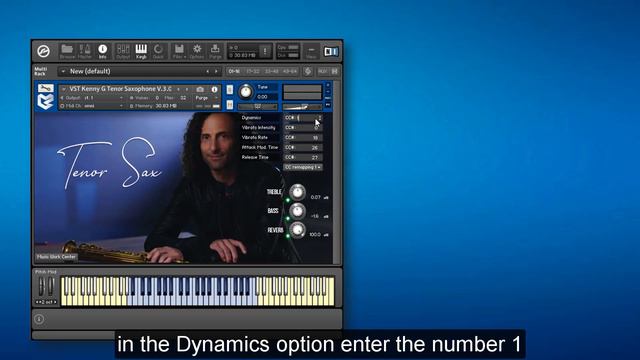Click the Release Time CC# field
This screenshot has width=640, height=360.
[x=303, y=157]
